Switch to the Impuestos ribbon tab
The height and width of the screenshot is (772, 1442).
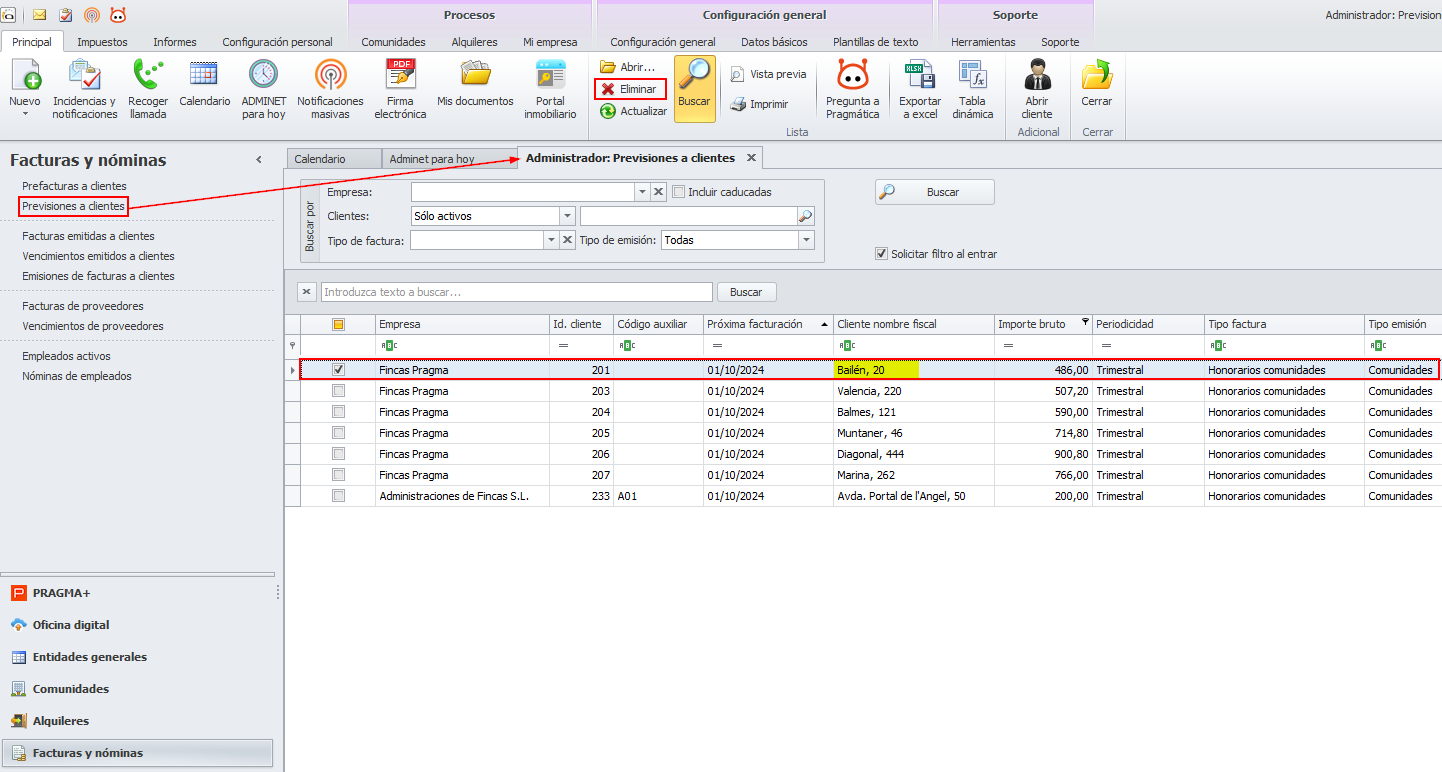(x=102, y=42)
